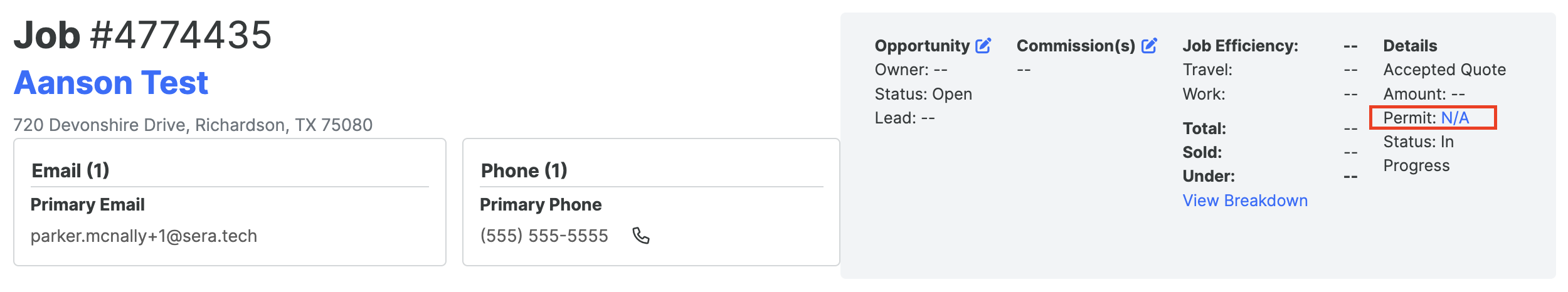The height and width of the screenshot is (292, 1568).
Task: Click the Accepted Quote Amount text
Action: click(x=1444, y=81)
